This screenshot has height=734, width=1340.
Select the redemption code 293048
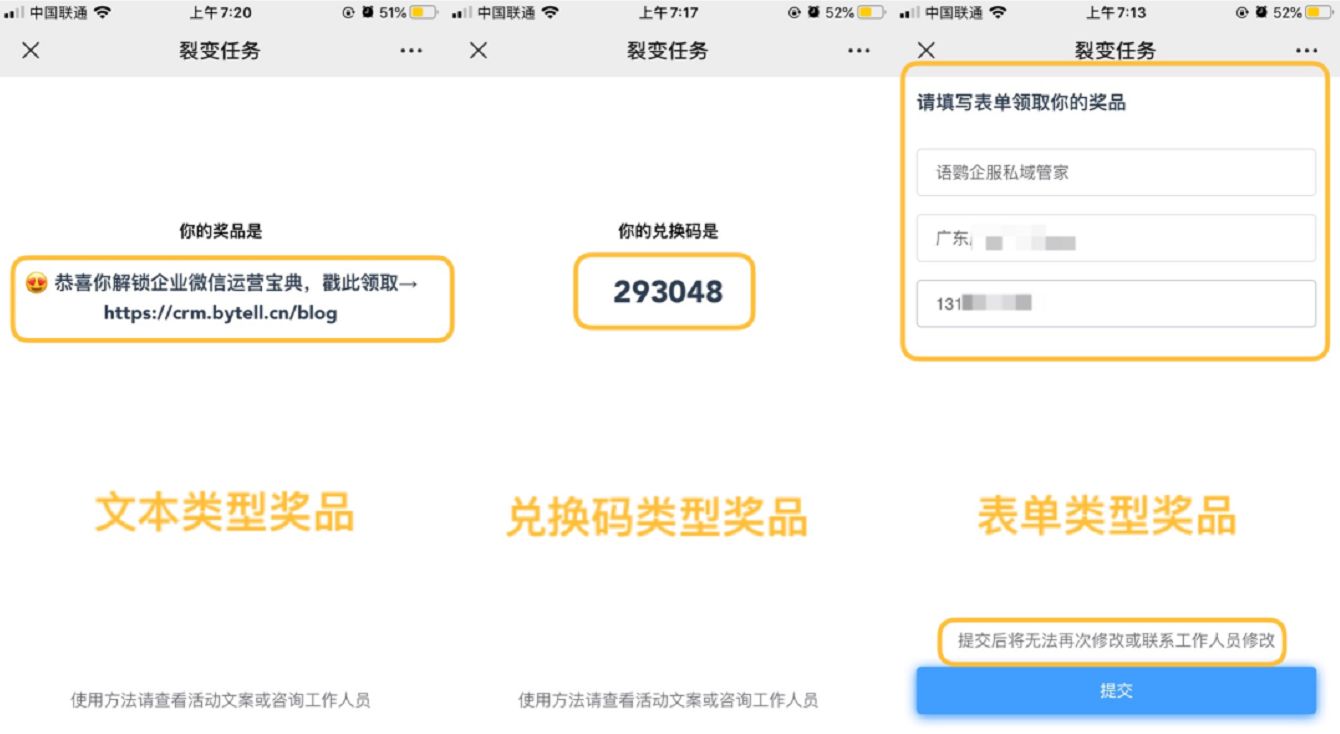(667, 291)
